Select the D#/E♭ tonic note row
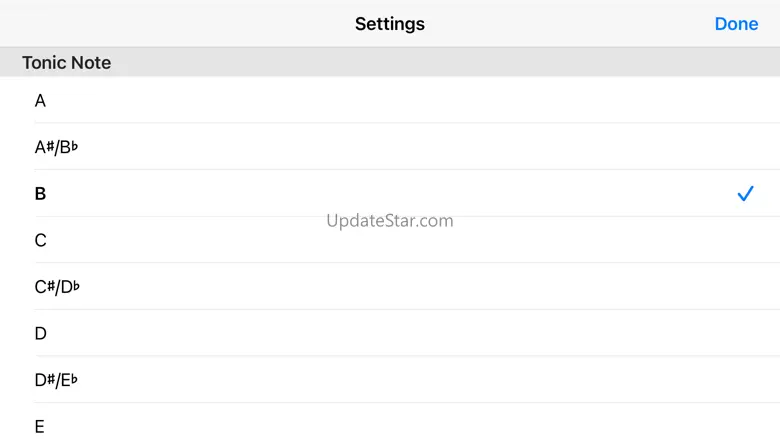Screen dimensions: 780x439 (x=390, y=380)
